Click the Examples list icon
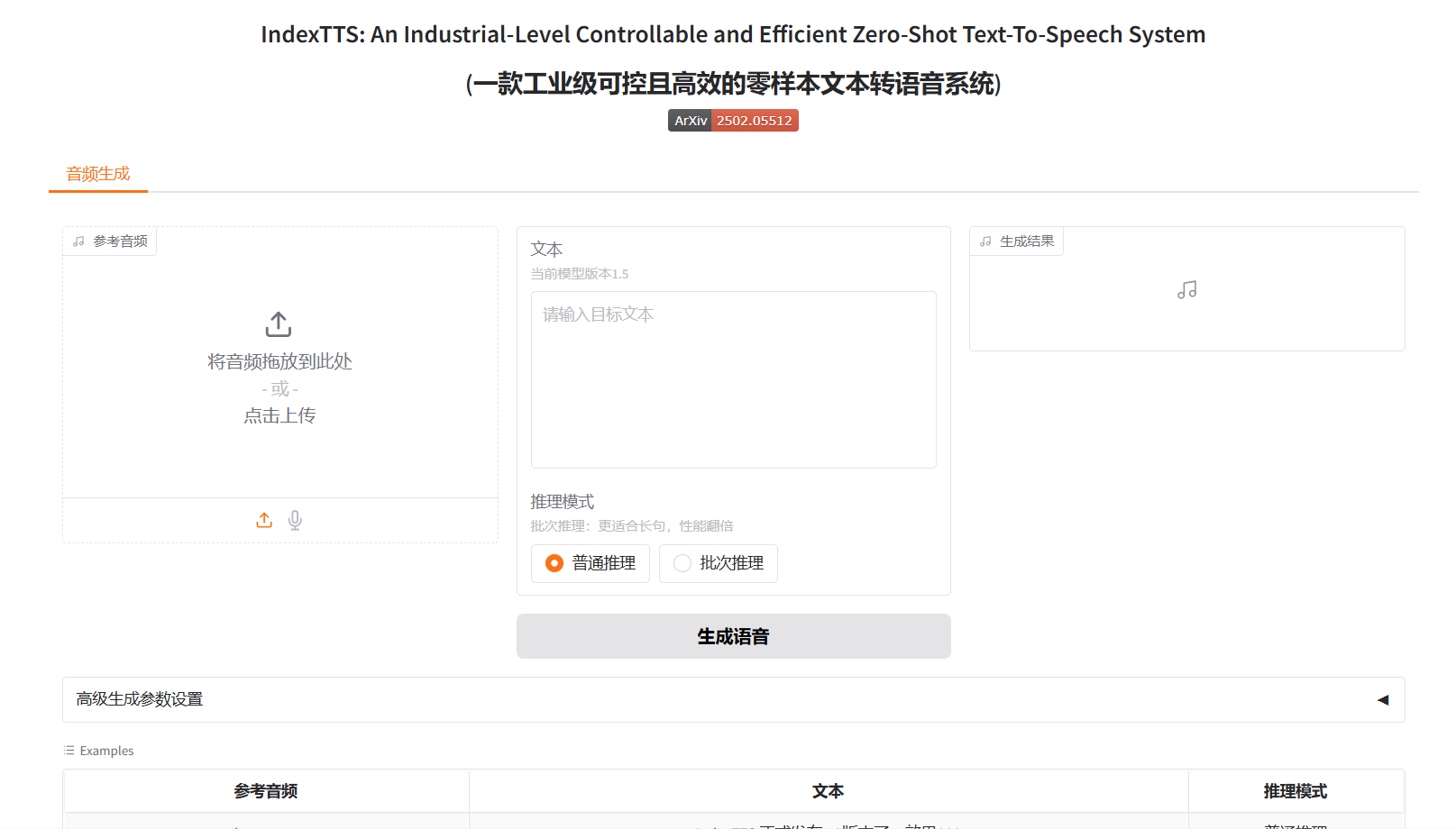The height and width of the screenshot is (829, 1456). click(x=69, y=751)
